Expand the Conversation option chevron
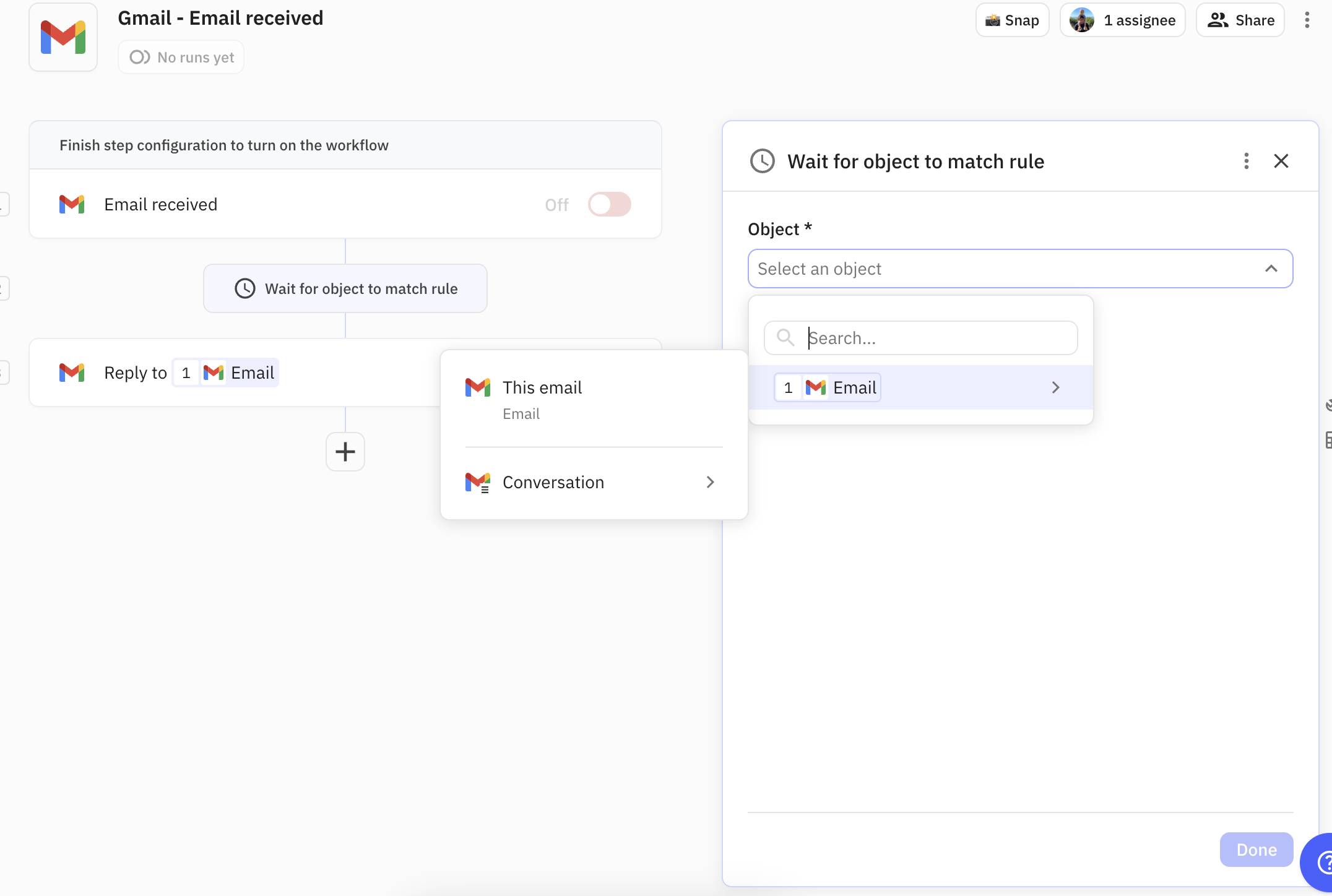This screenshot has height=896, width=1332. pyautogui.click(x=709, y=482)
